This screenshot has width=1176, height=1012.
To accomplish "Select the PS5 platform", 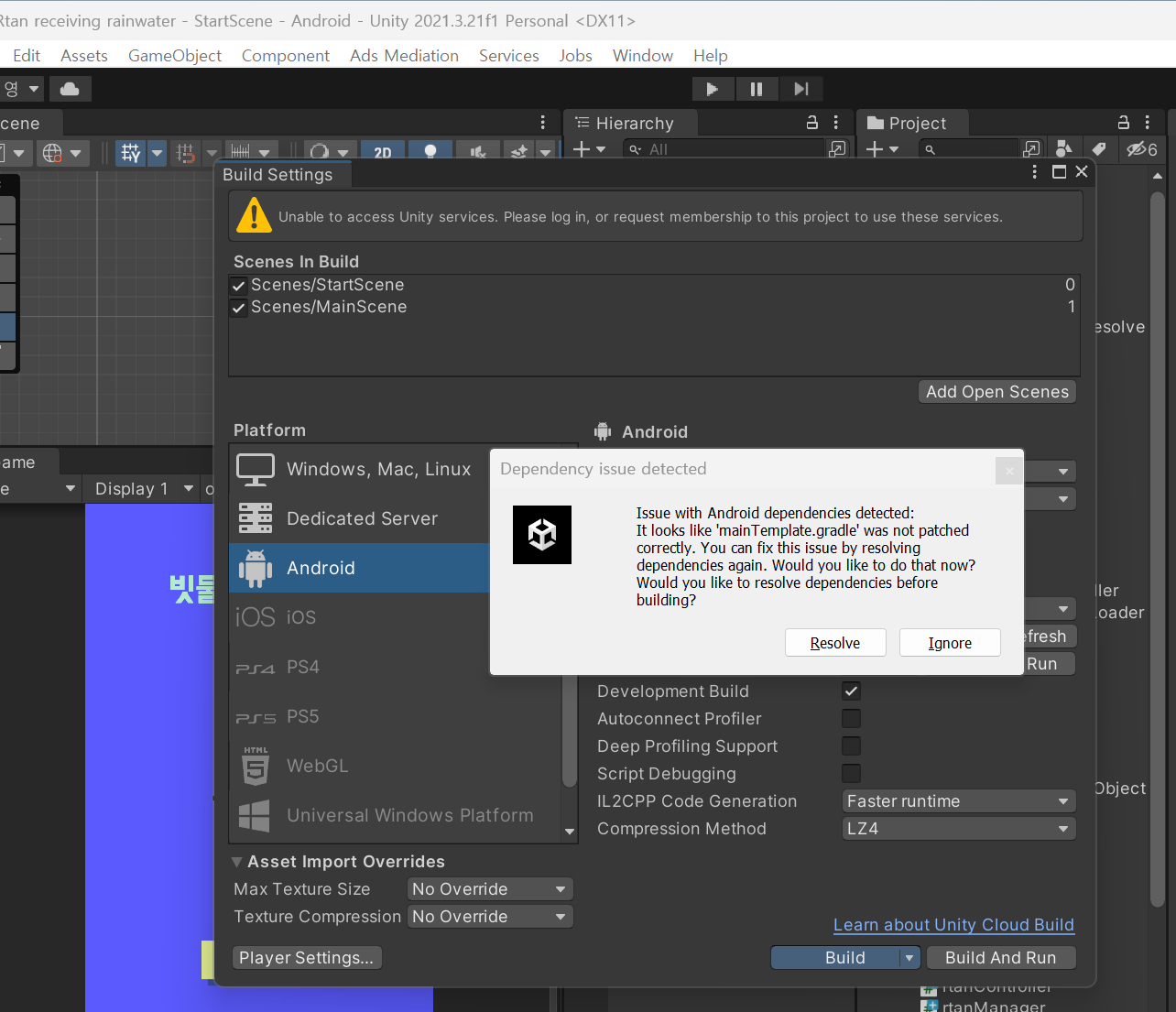I will tap(396, 716).
